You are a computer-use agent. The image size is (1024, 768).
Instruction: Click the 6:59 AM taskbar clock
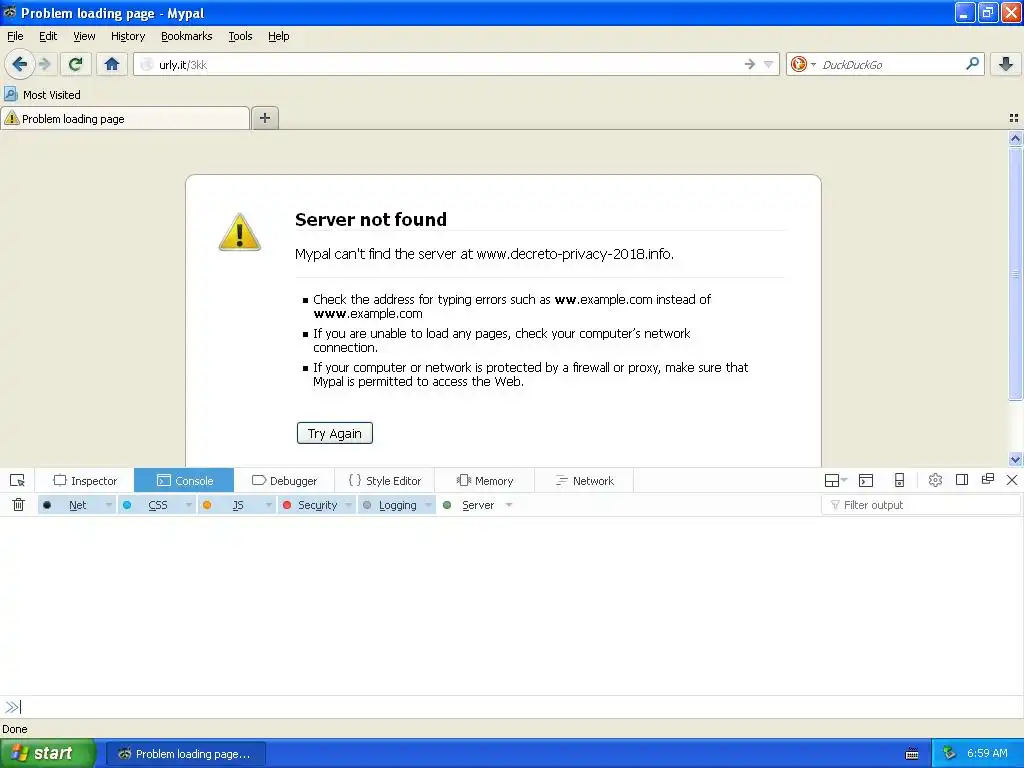coord(987,754)
